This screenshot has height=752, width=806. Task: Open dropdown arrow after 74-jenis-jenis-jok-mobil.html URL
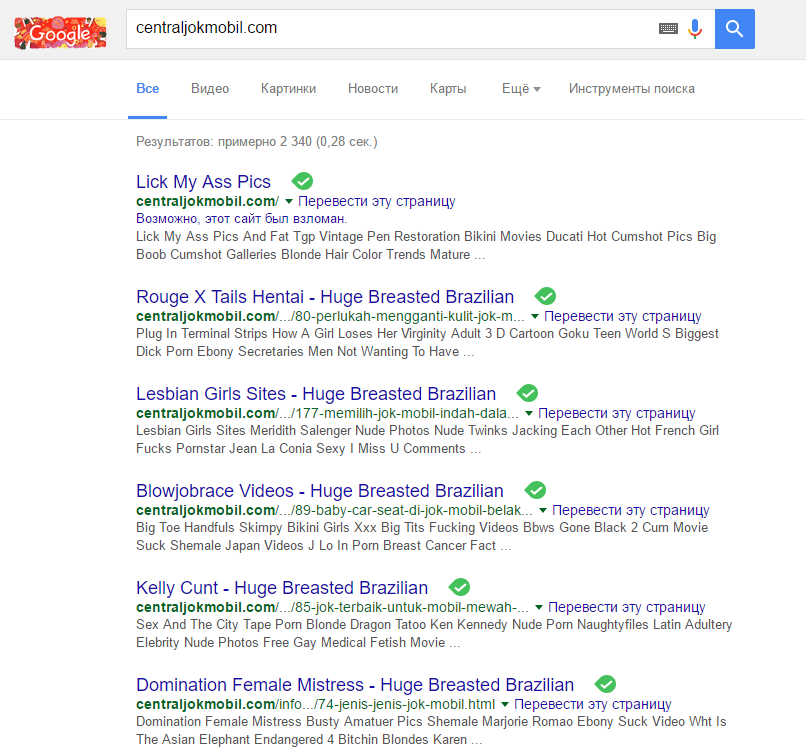505,705
